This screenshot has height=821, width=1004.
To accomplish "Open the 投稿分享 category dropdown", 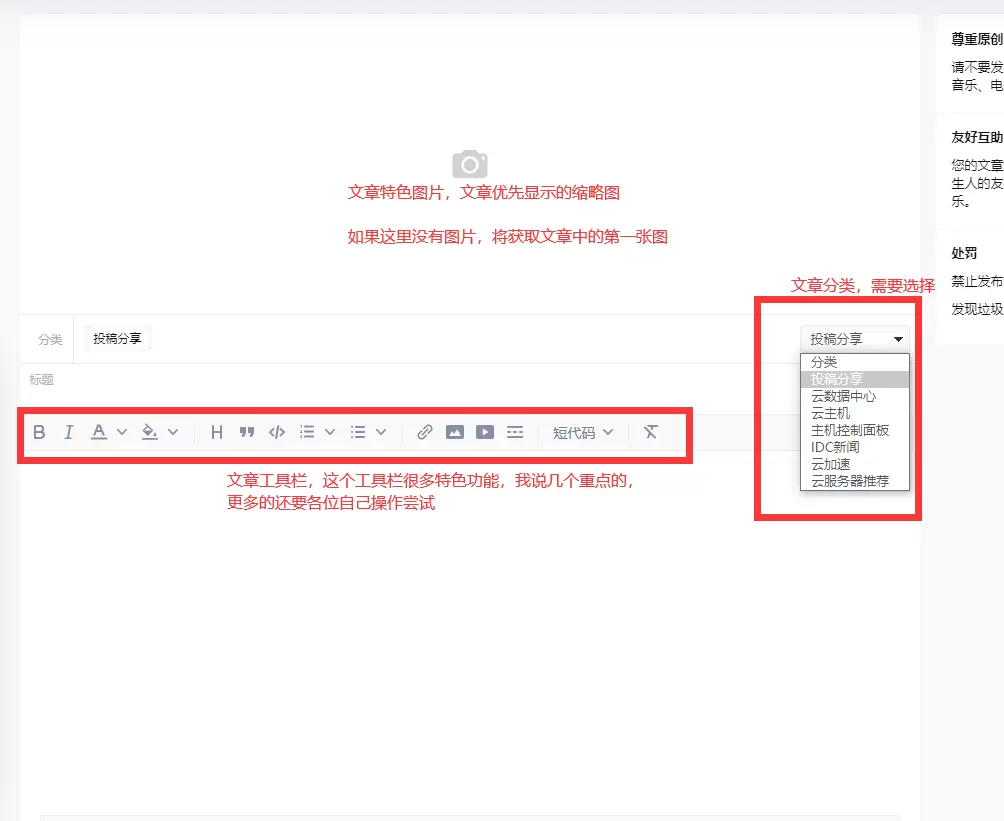I will 855,337.
